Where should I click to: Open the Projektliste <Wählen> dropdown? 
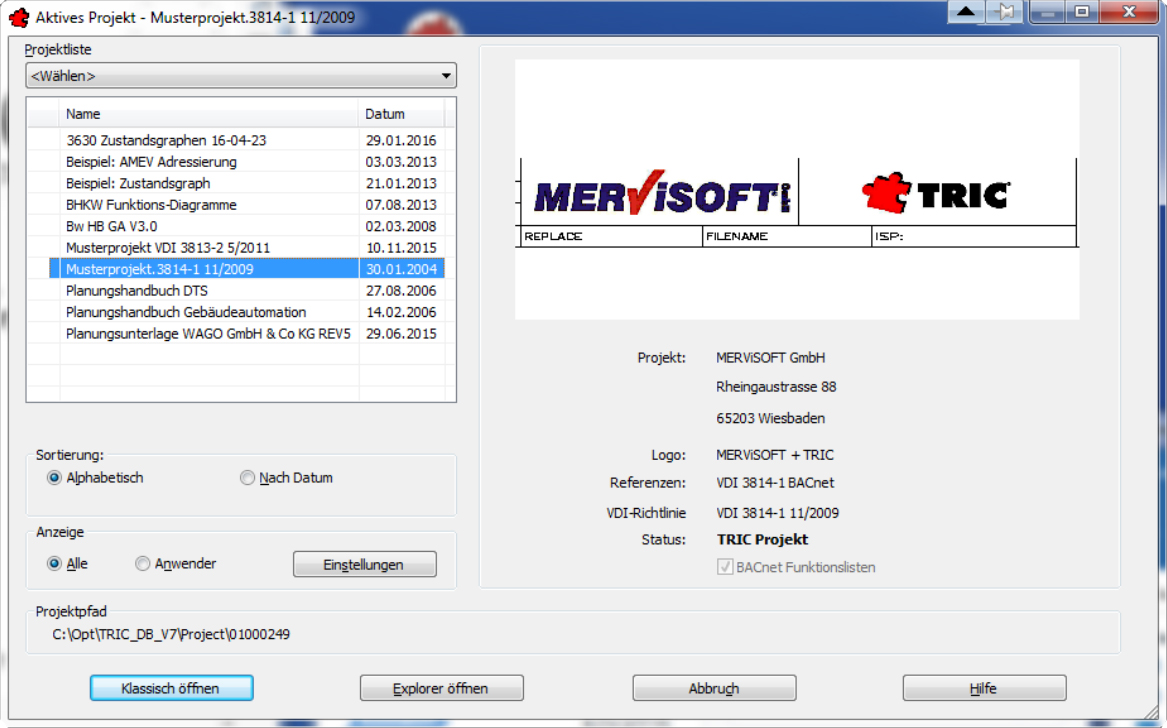click(x=241, y=76)
